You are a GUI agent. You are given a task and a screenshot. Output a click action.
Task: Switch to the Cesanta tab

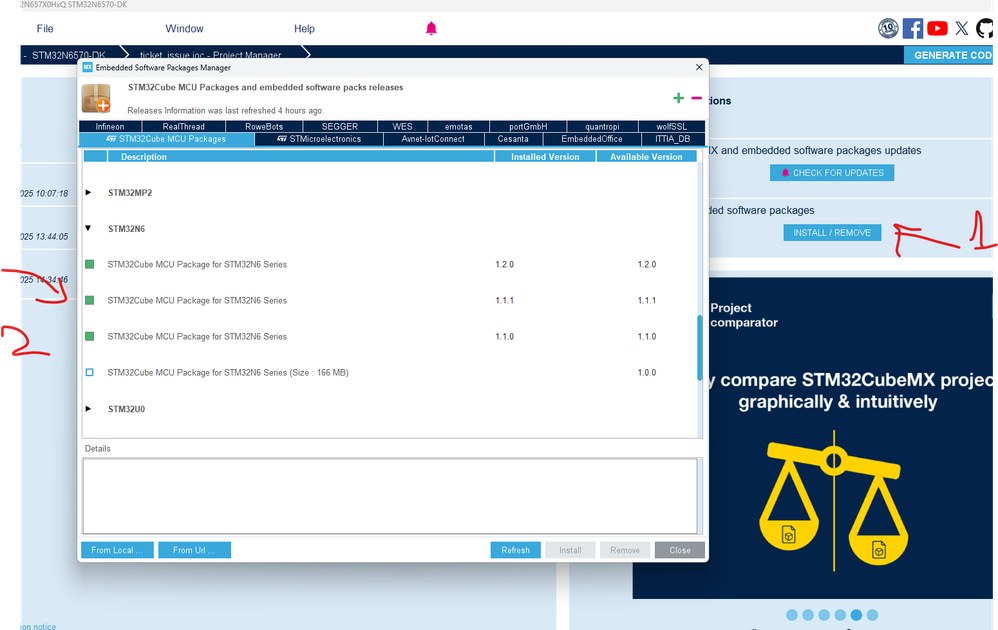[x=513, y=139]
